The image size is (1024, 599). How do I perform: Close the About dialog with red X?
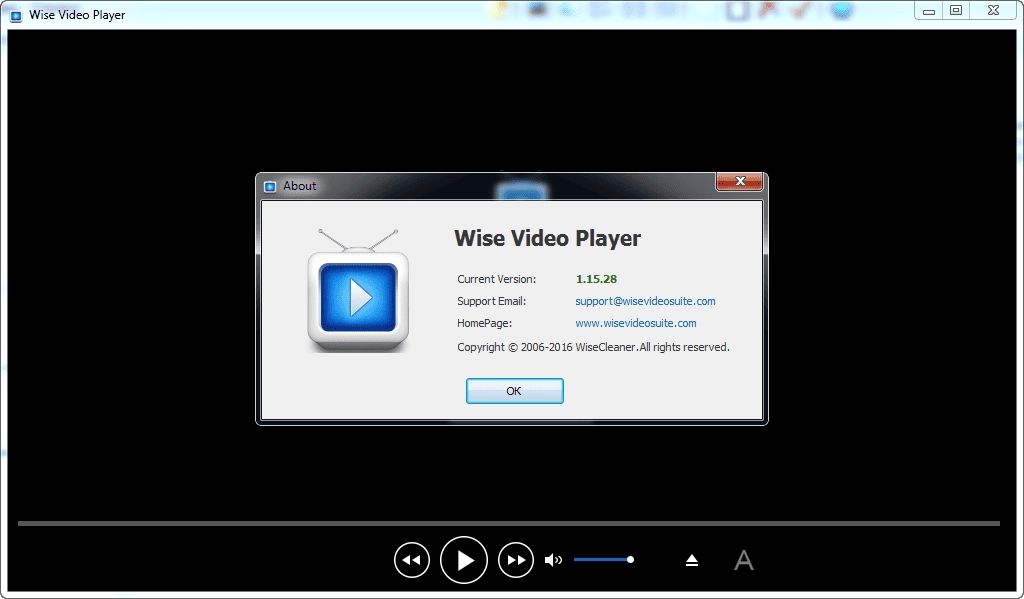click(x=739, y=181)
